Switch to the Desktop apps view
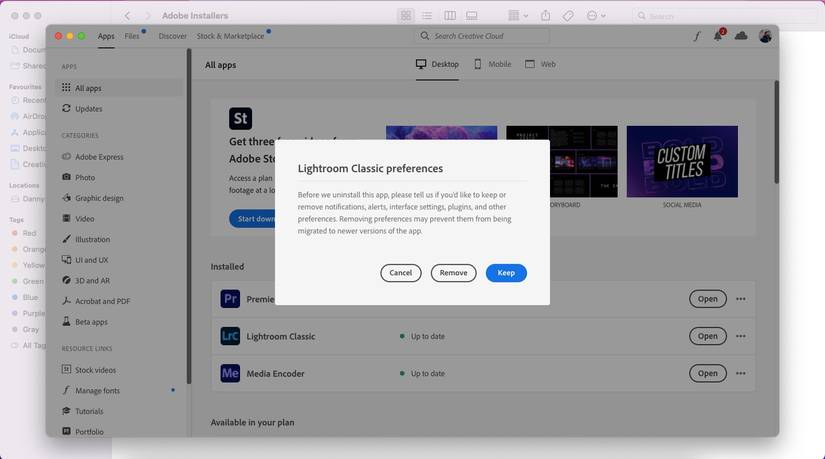This screenshot has width=825, height=459. (x=437, y=64)
